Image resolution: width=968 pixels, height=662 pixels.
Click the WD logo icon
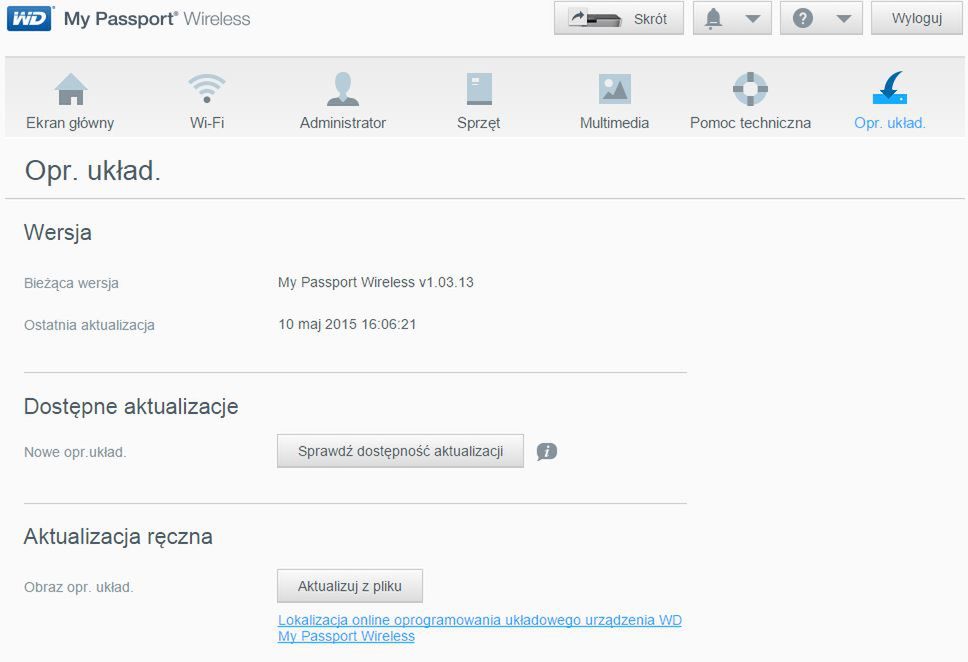click(x=30, y=18)
